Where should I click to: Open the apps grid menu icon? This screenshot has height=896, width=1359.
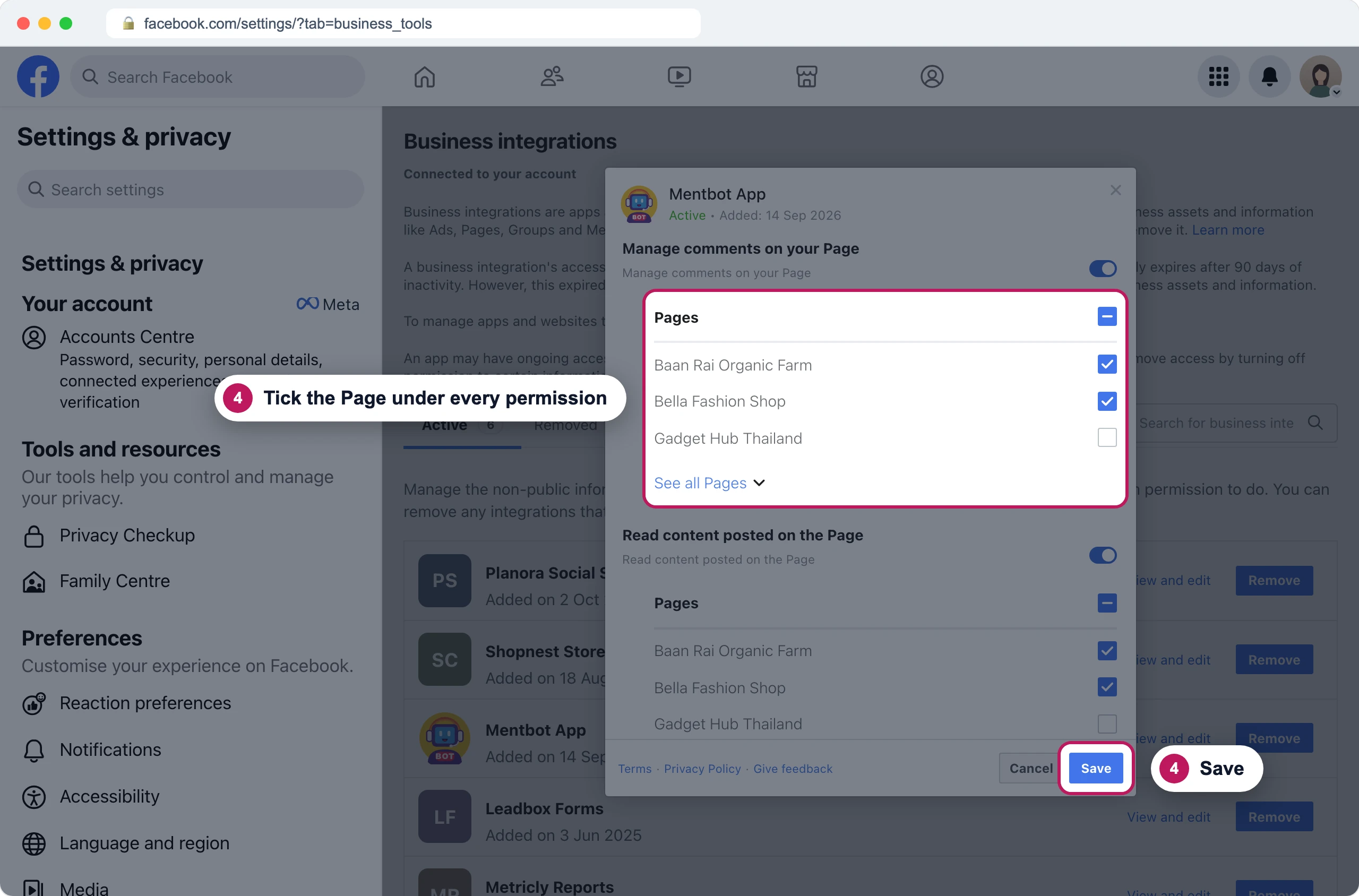pyautogui.click(x=1218, y=76)
